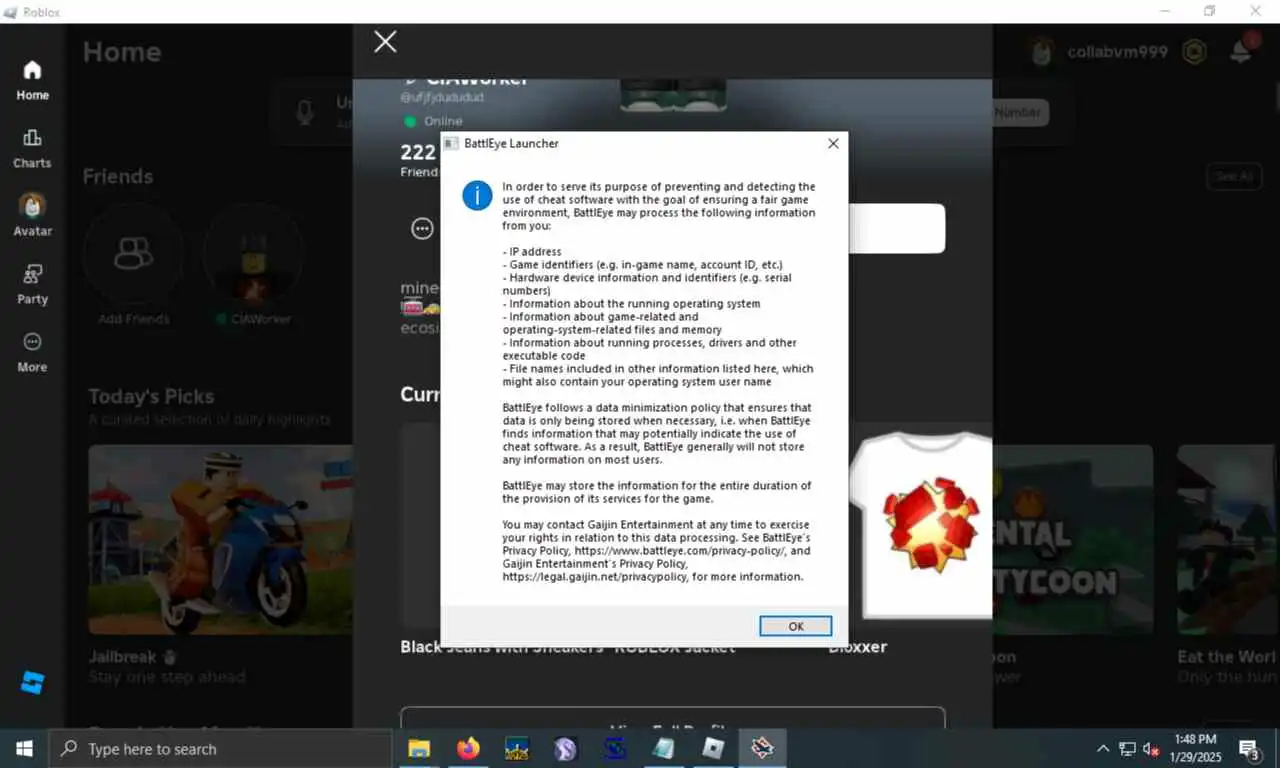The width and height of the screenshot is (1280, 768).
Task: Show hidden system tray icons
Action: click(1103, 748)
